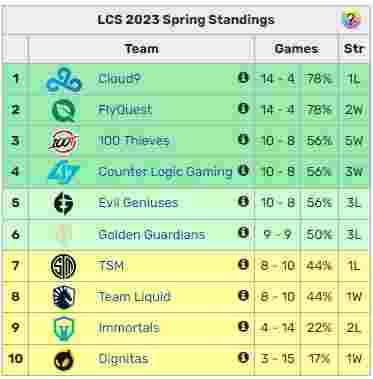
Task: Click the Str column header
Action: click(353, 49)
